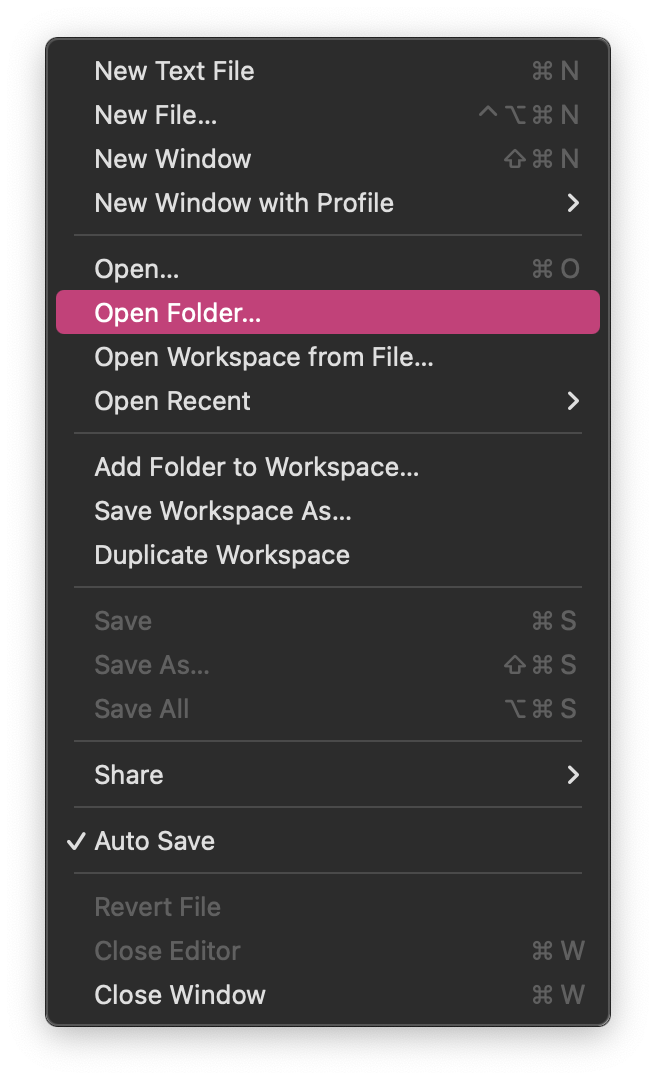Select the highlighted Open Folder... item
Image resolution: width=656 pixels, height=1080 pixels.
(x=177, y=313)
